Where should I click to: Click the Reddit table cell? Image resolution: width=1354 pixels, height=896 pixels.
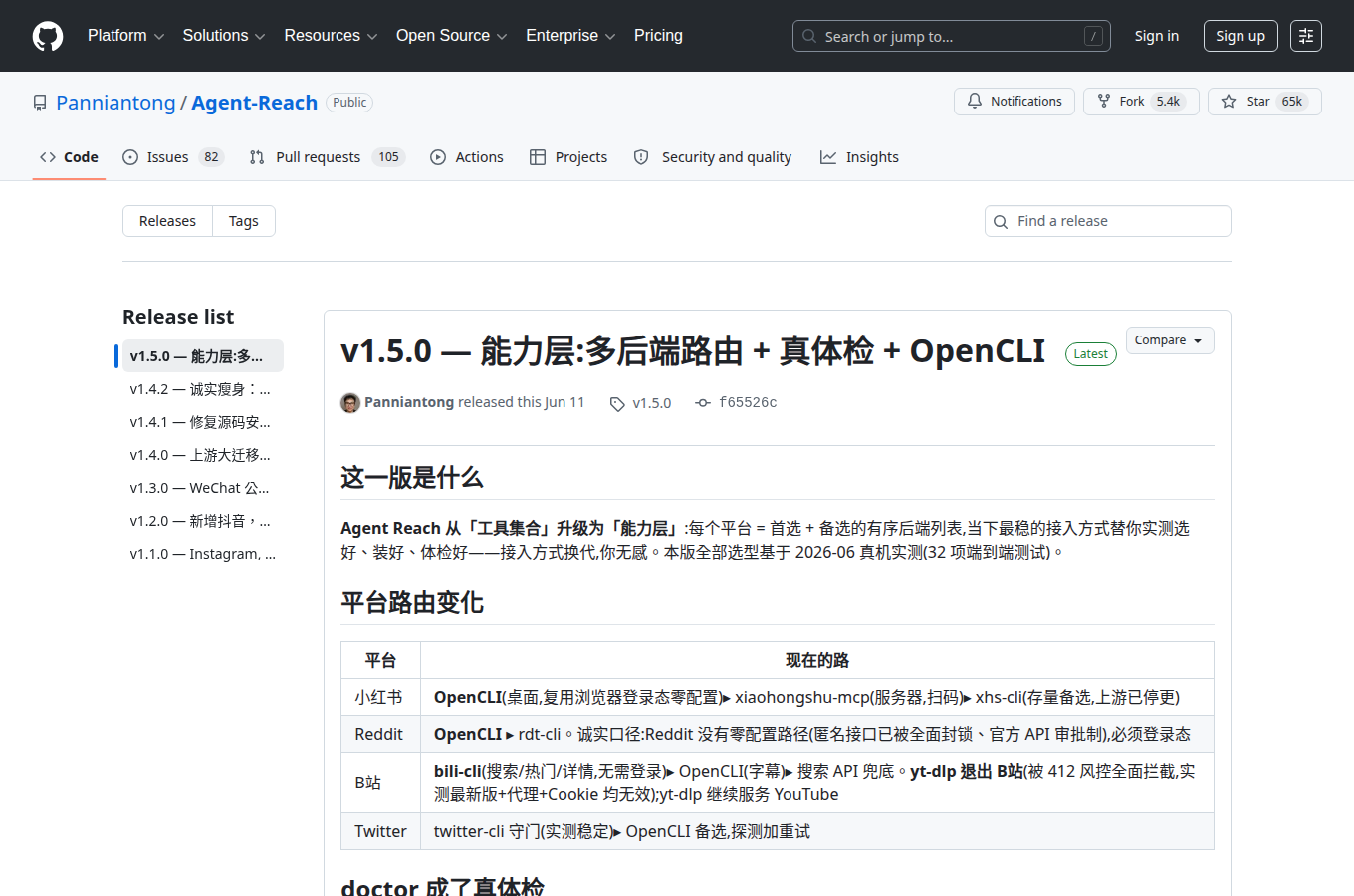380,734
